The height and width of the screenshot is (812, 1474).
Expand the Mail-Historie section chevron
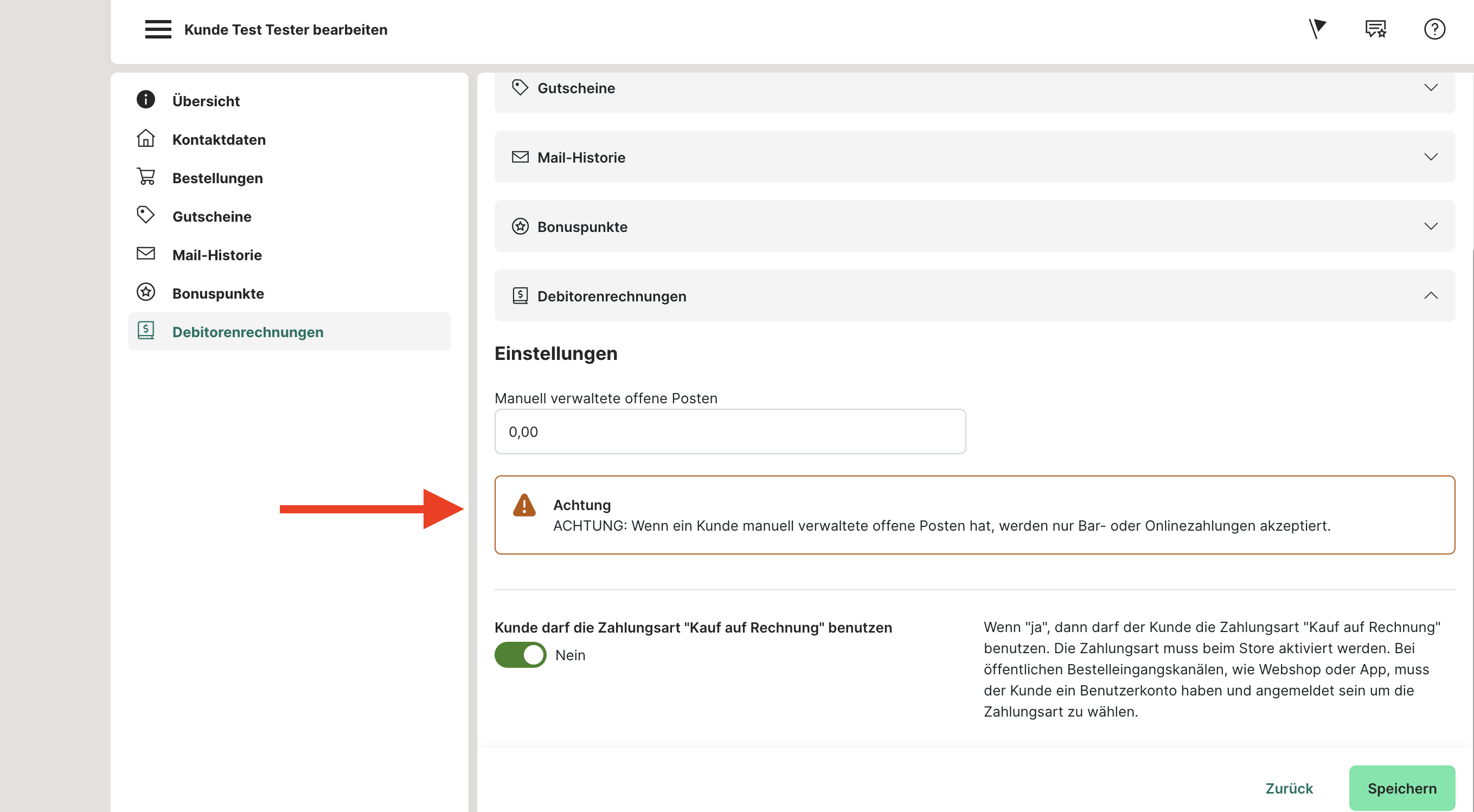(1431, 157)
